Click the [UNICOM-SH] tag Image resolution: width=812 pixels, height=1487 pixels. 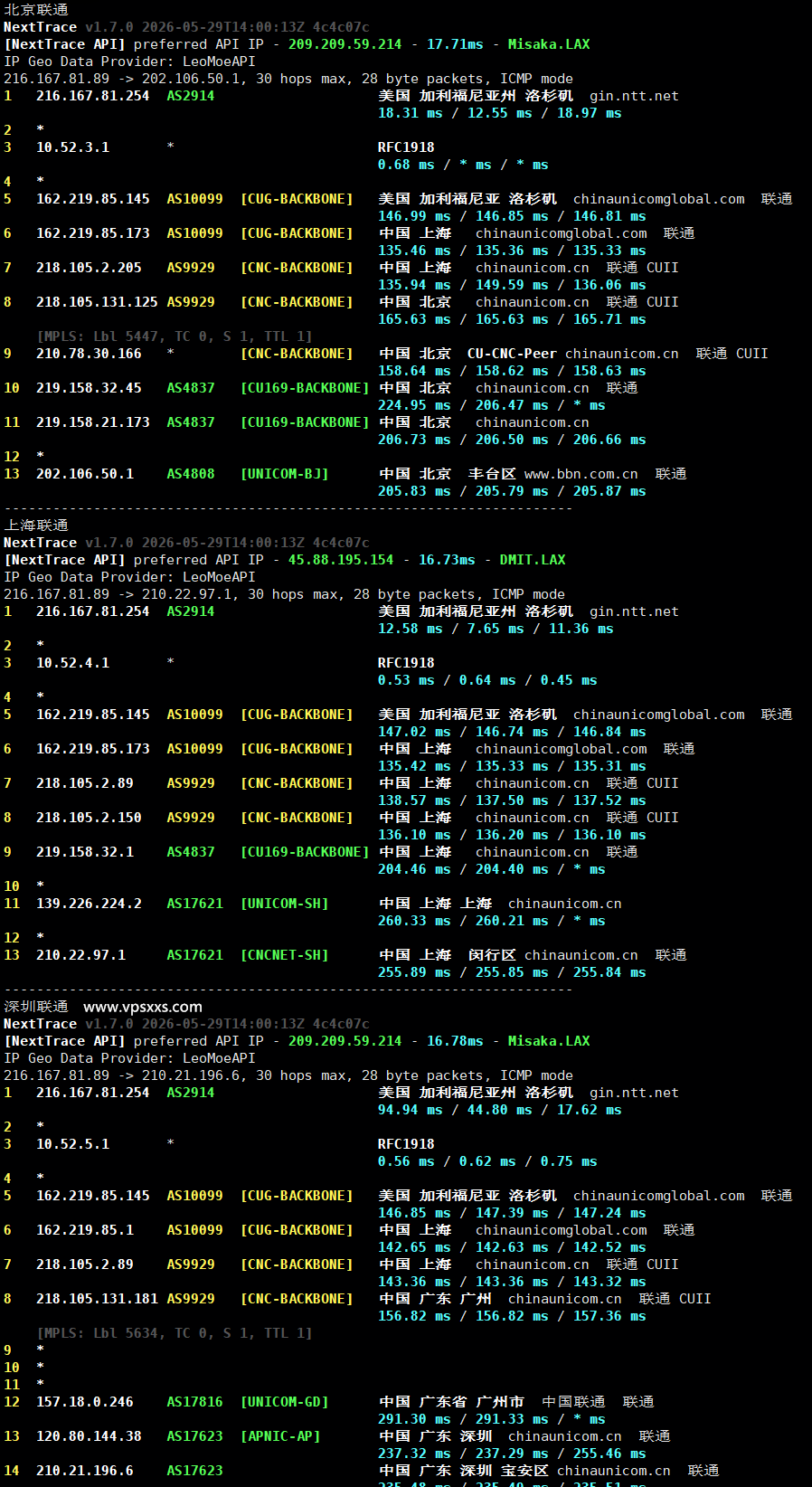(284, 904)
